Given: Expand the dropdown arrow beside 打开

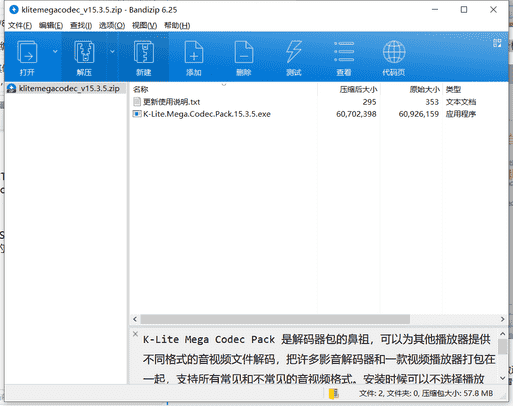Looking at the screenshot, I should click(x=55, y=51).
